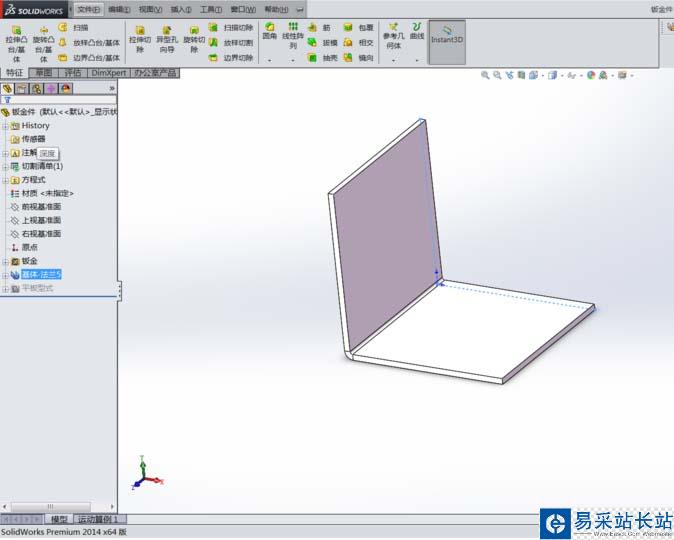Open the 工具(T) menu
Viewport: 674px width, 540px height.
[x=211, y=9]
